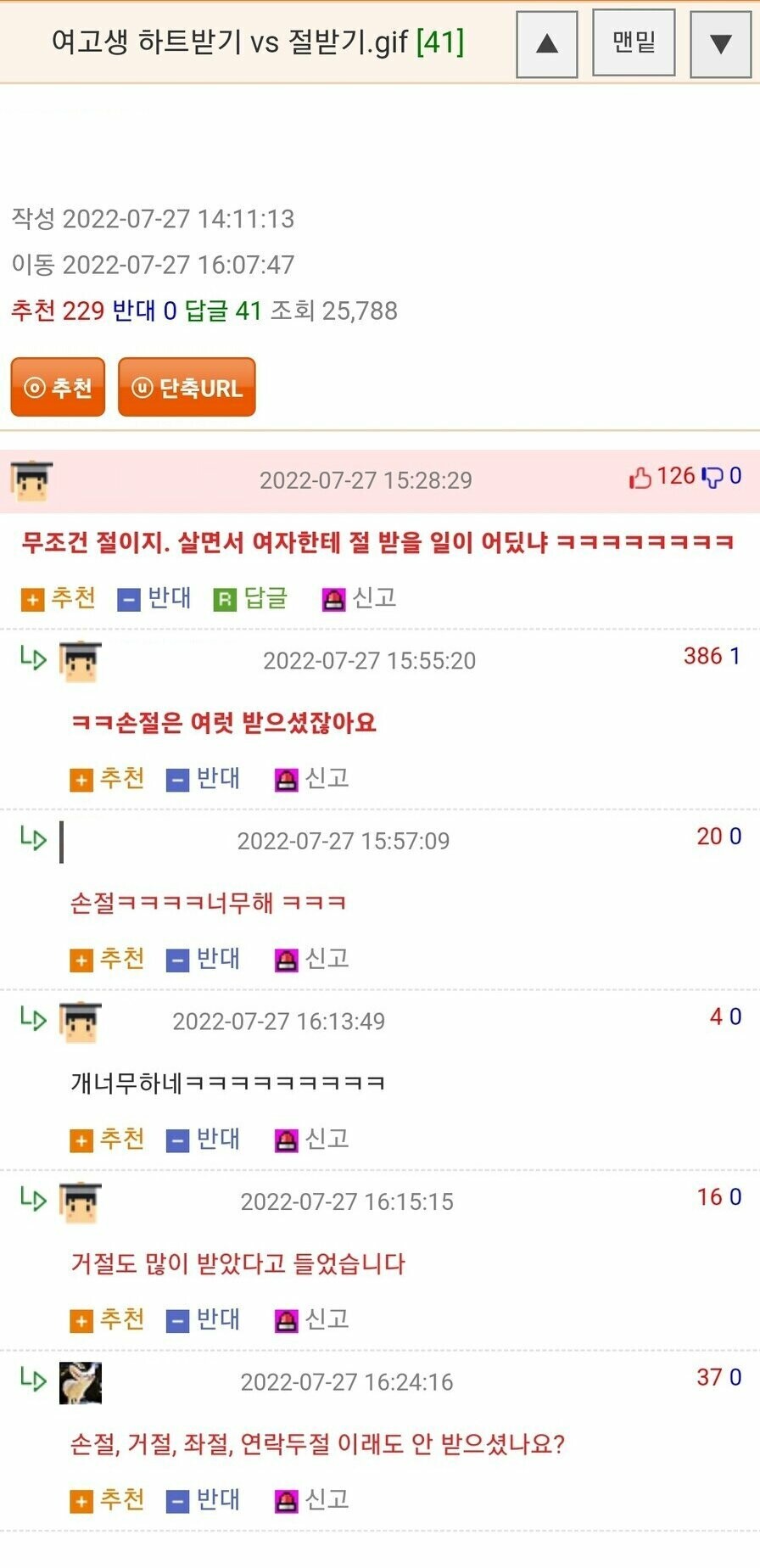
Task: Report the 16:13:49 reply with 신고
Action: pos(312,1139)
